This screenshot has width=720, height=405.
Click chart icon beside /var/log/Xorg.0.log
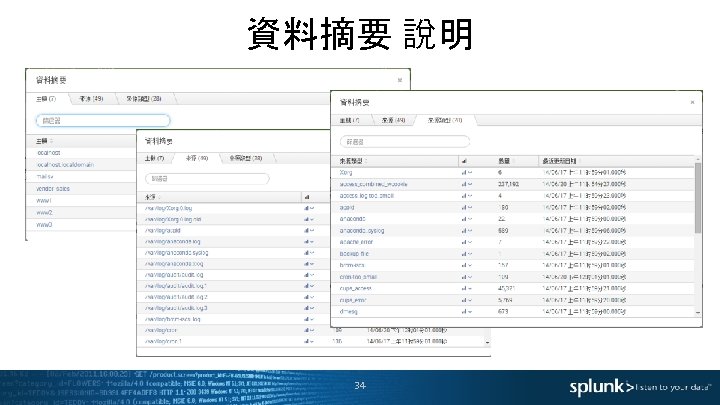click(309, 208)
